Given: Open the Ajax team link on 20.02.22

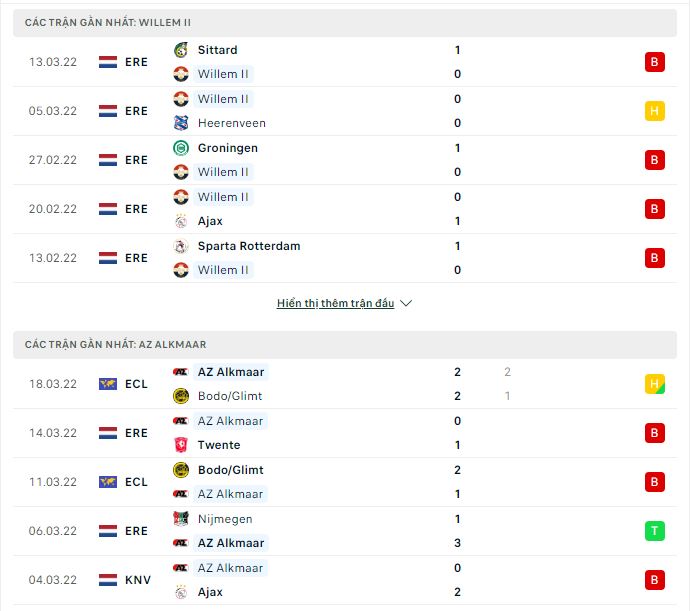Looking at the screenshot, I should tap(210, 221).
